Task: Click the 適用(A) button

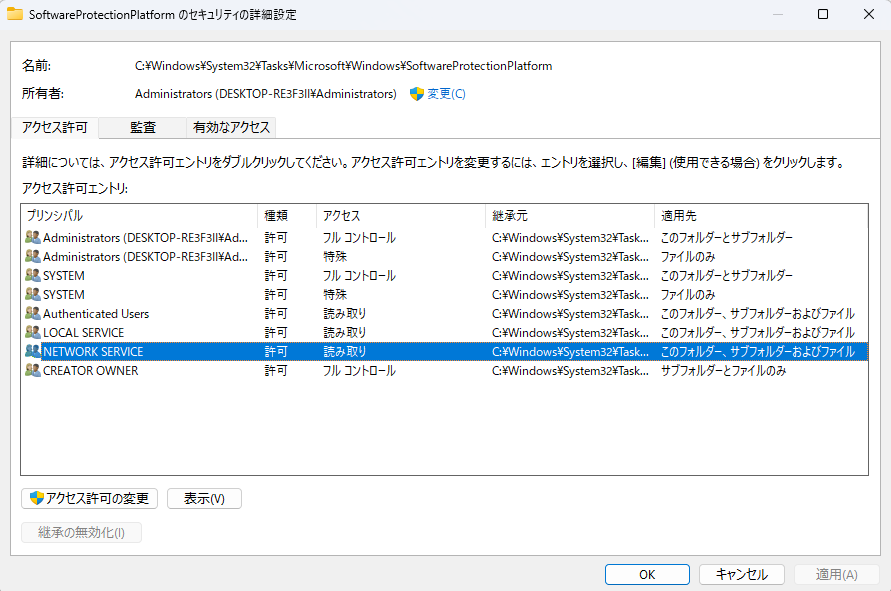Action: pyautogui.click(x=836, y=575)
